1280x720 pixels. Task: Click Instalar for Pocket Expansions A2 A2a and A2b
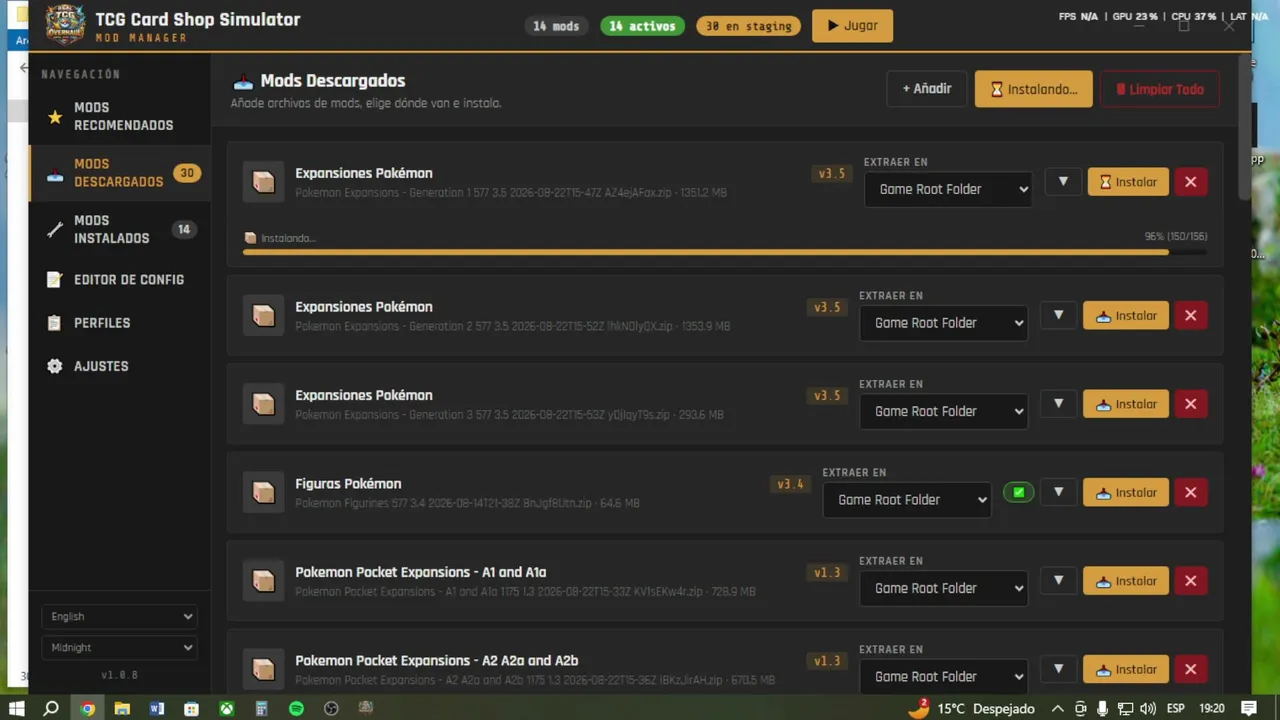pos(1126,670)
